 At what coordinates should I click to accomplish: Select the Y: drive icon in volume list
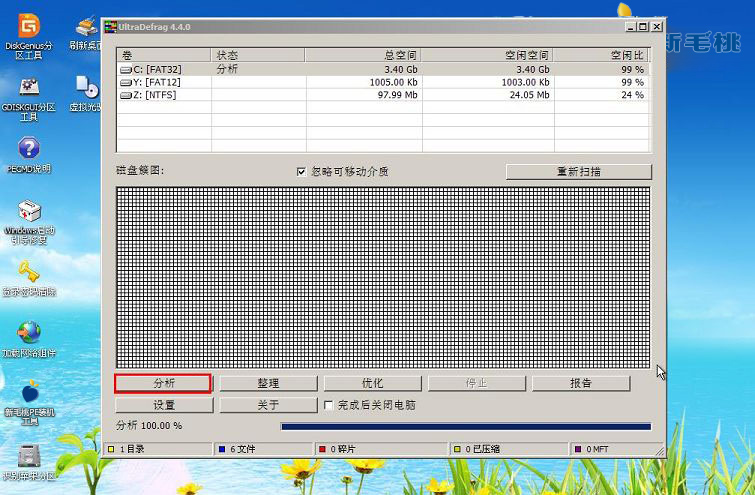coord(126,83)
